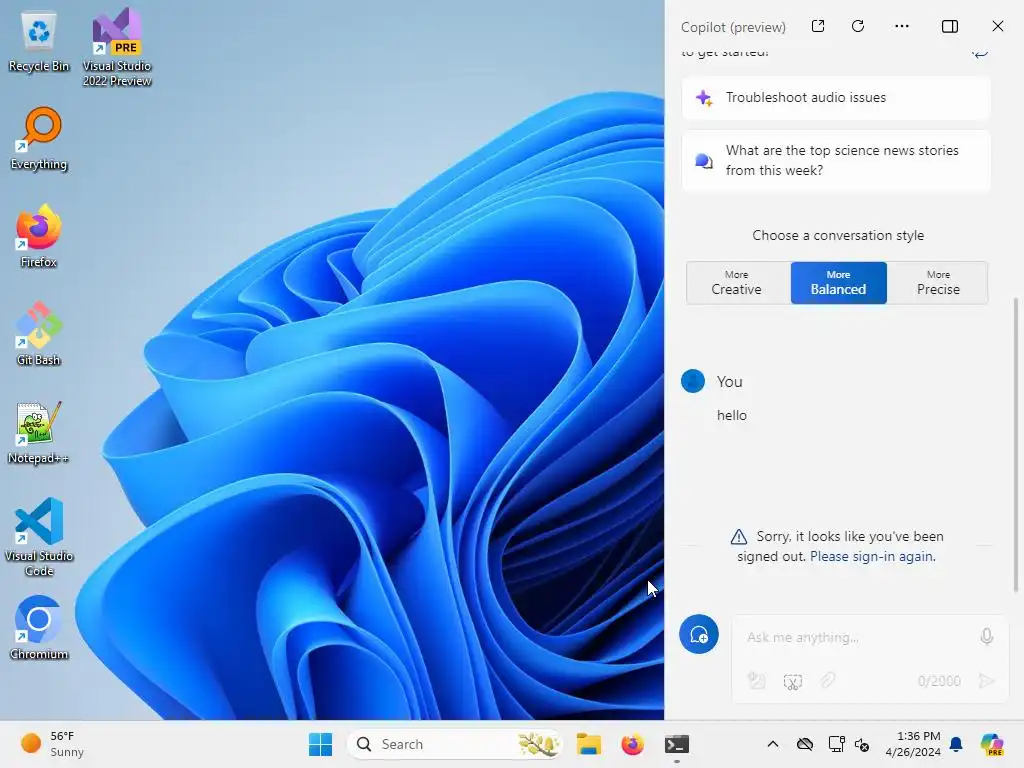Open Copilot link in browser

click(x=818, y=26)
